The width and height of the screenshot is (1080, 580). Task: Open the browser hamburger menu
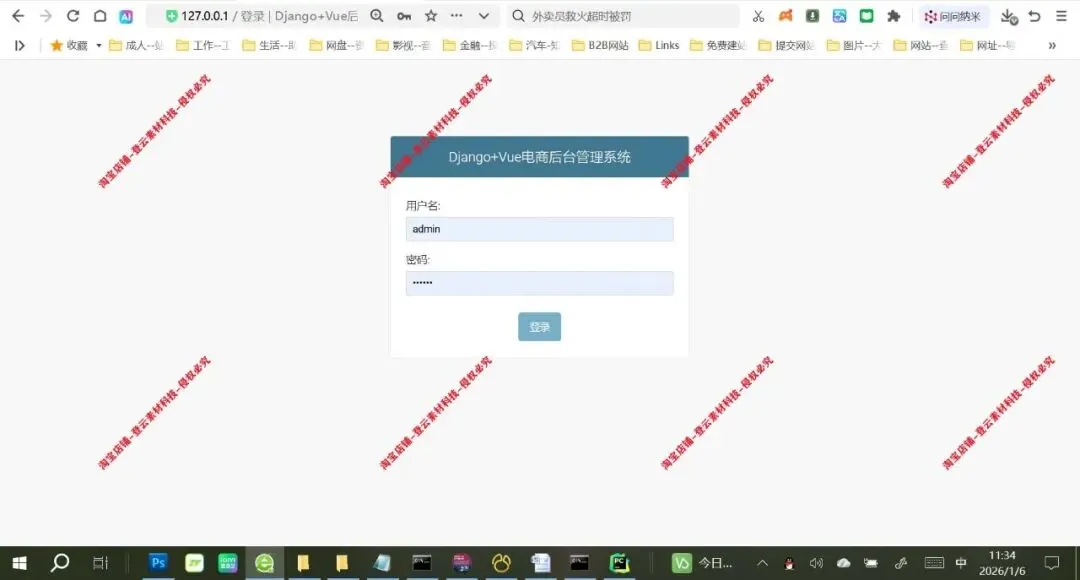pos(1061,16)
